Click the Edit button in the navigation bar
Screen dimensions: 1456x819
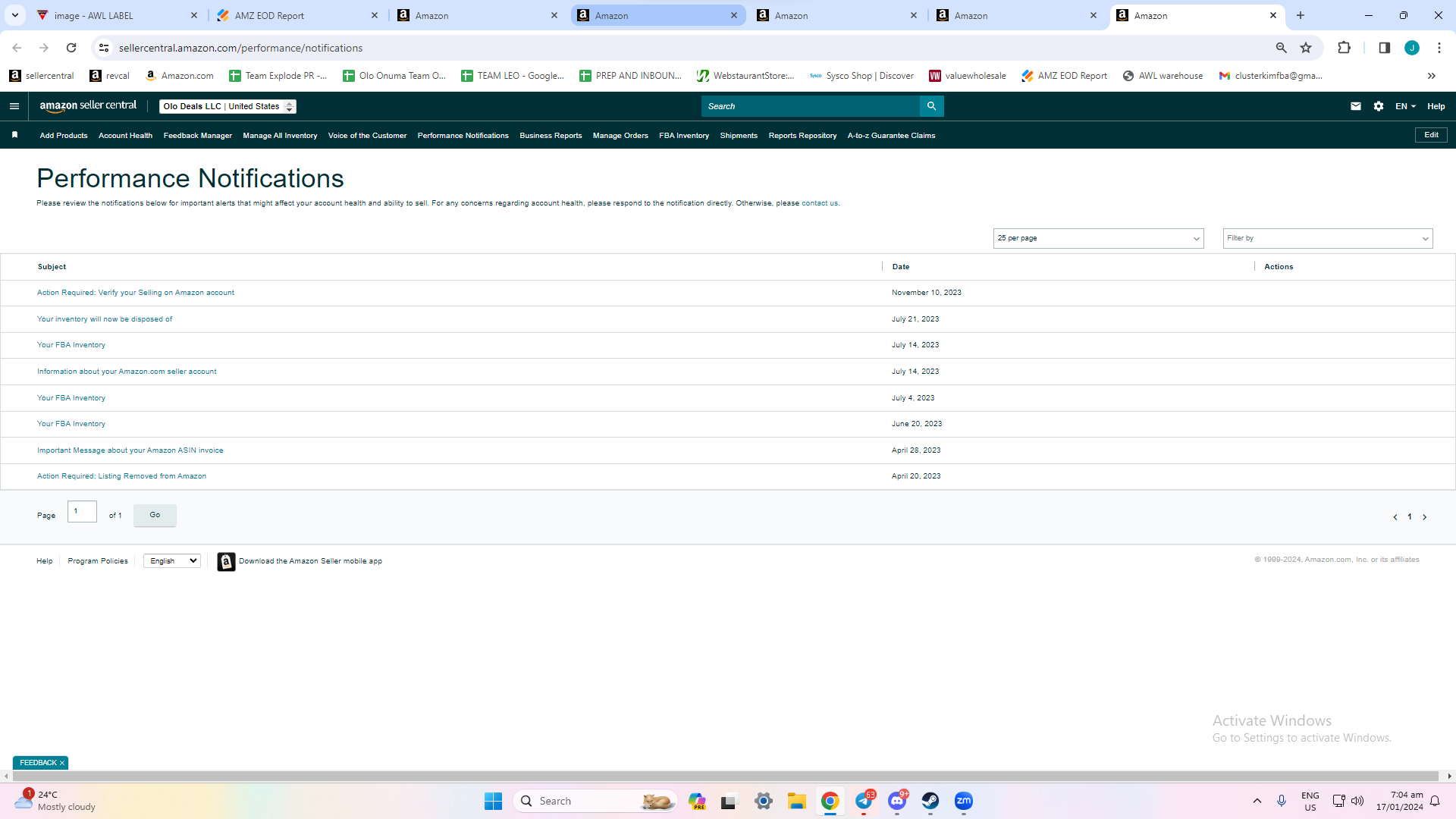point(1431,135)
